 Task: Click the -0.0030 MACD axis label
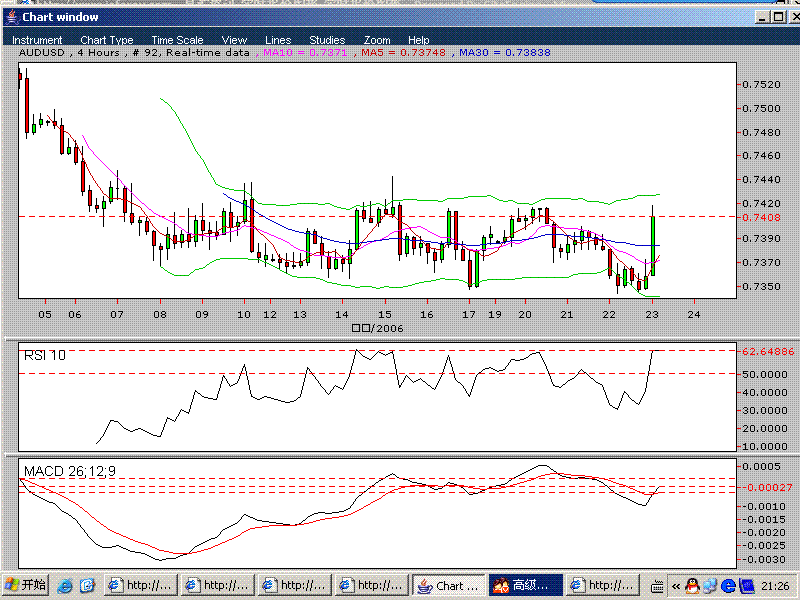click(764, 560)
